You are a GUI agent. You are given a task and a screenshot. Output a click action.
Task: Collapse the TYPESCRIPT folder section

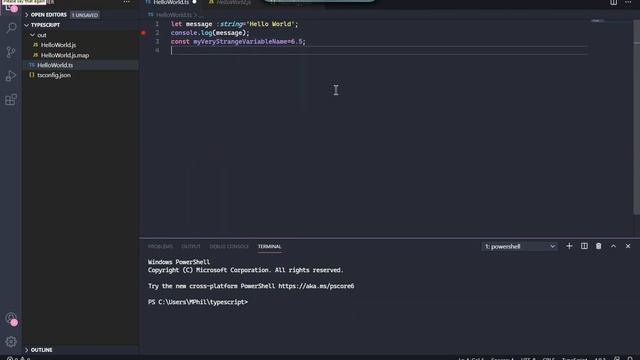pyautogui.click(x=45, y=25)
